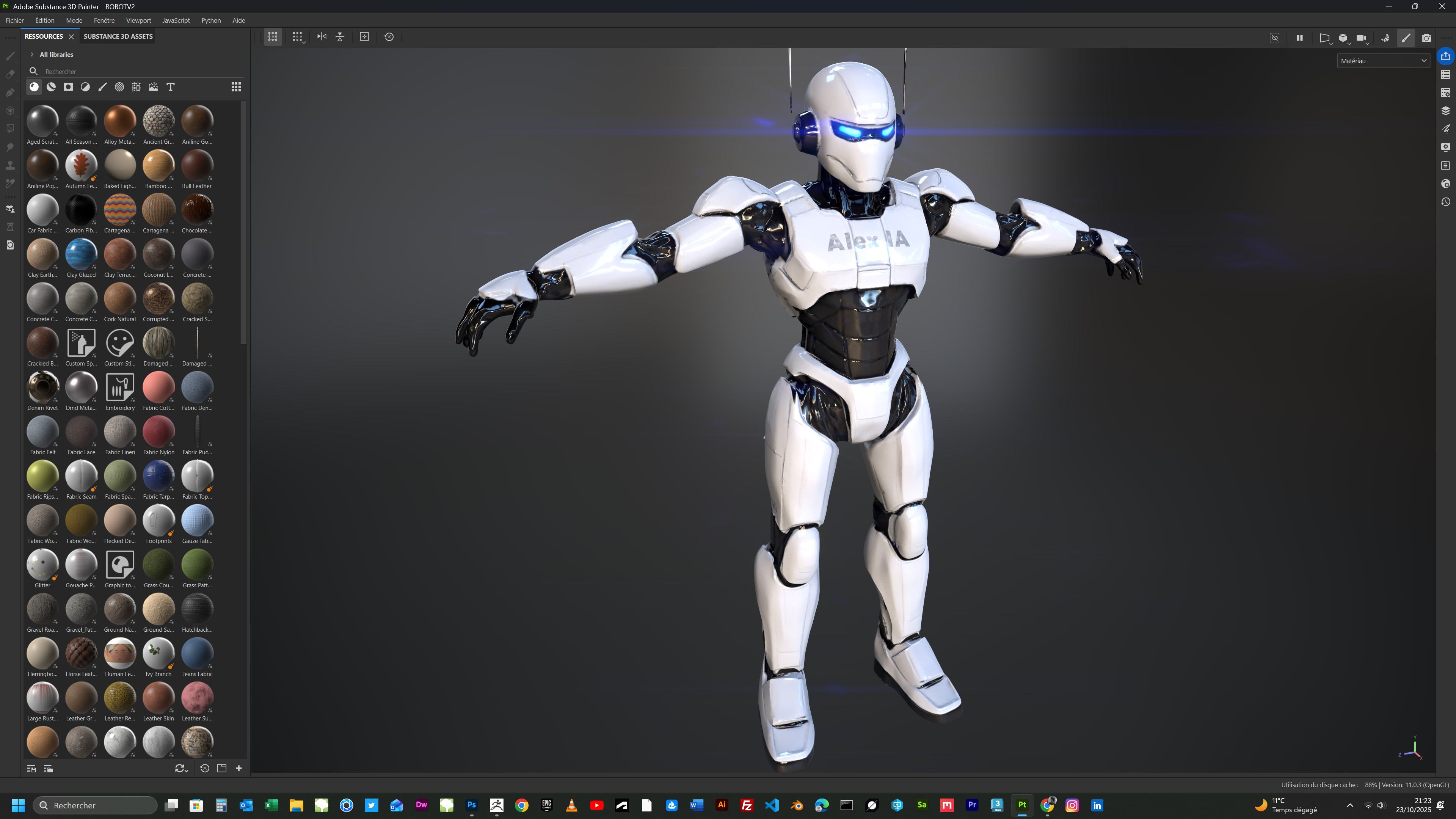Switch to Substance 3D Assets tab
Screen dimensions: 1456x819
pyautogui.click(x=118, y=36)
